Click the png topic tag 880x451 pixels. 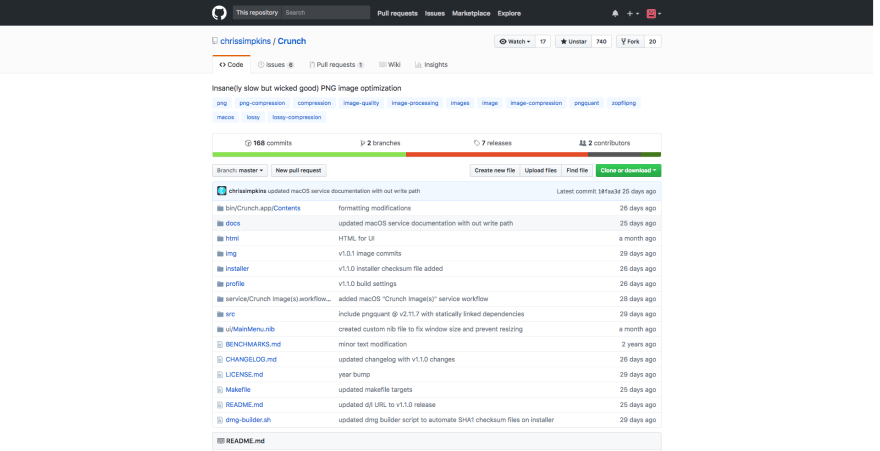pyautogui.click(x=222, y=103)
